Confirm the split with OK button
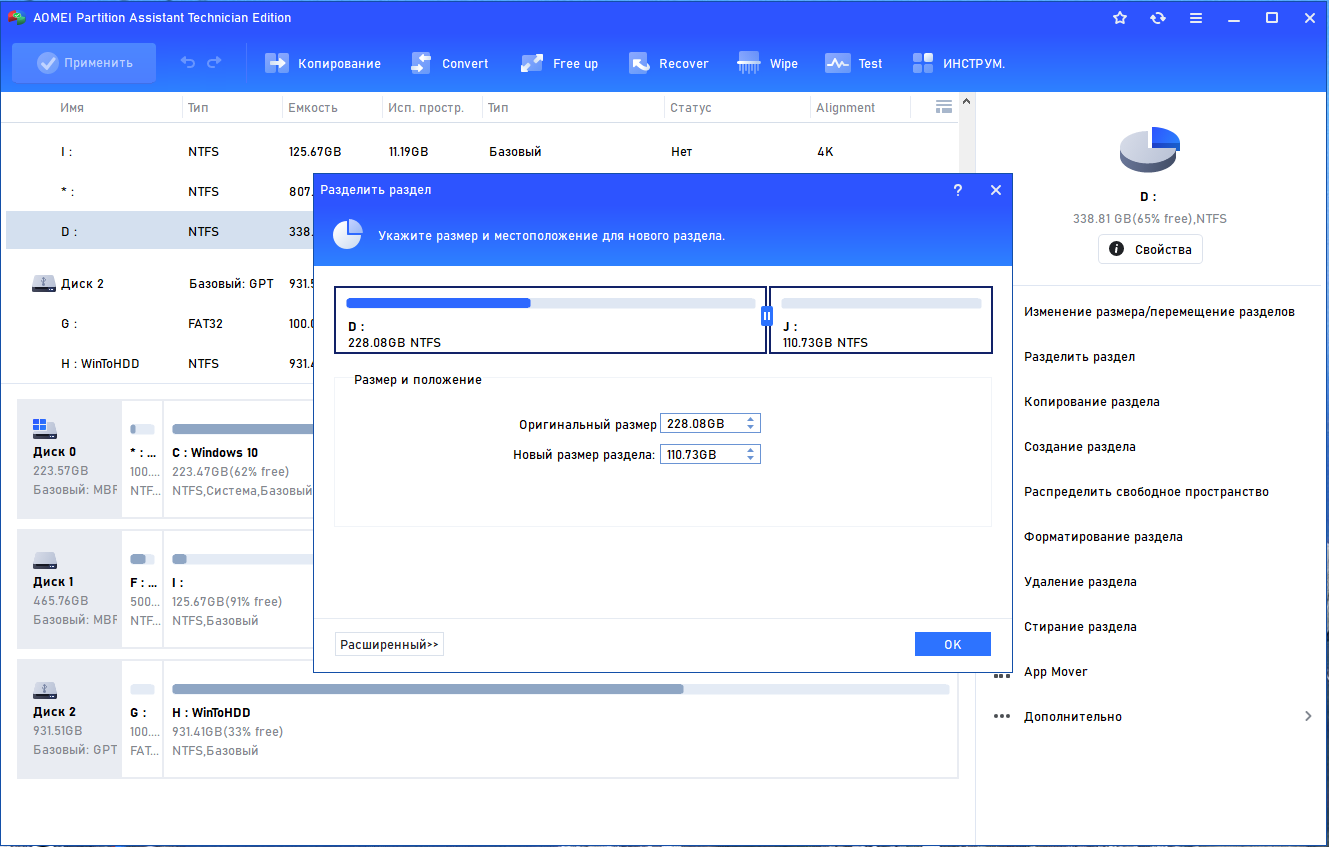This screenshot has height=847, width=1329. coord(953,644)
